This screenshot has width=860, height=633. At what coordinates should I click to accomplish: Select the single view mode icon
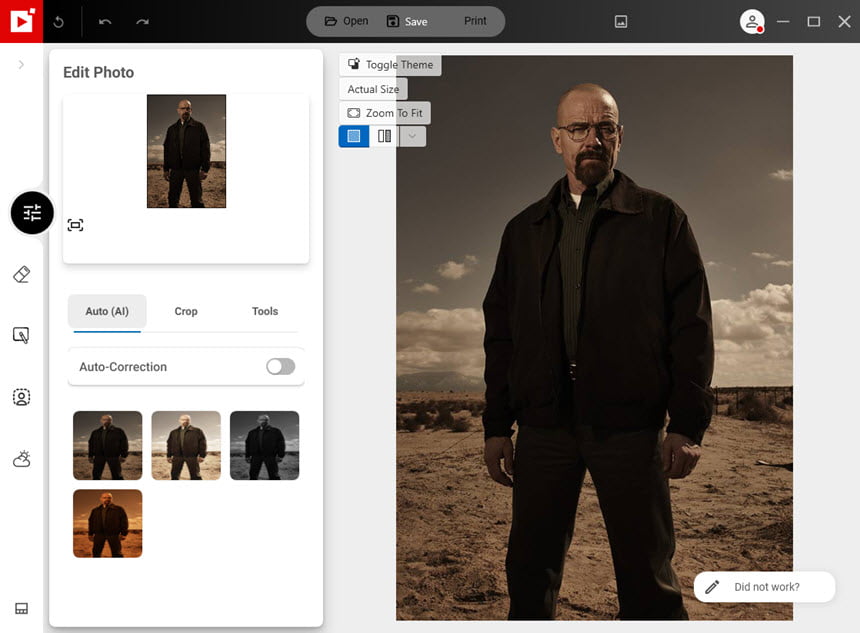354,136
